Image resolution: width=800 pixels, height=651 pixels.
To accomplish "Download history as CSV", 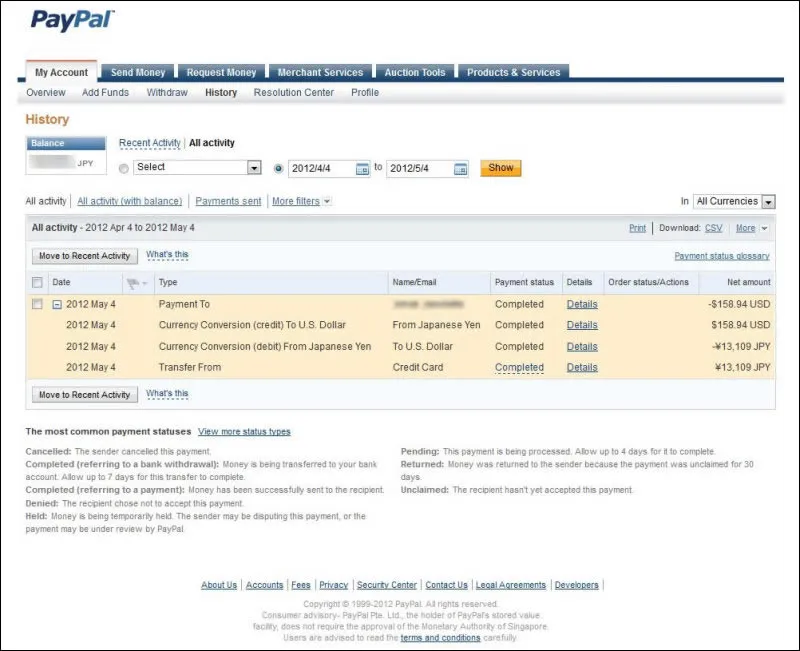I will [x=713, y=228].
